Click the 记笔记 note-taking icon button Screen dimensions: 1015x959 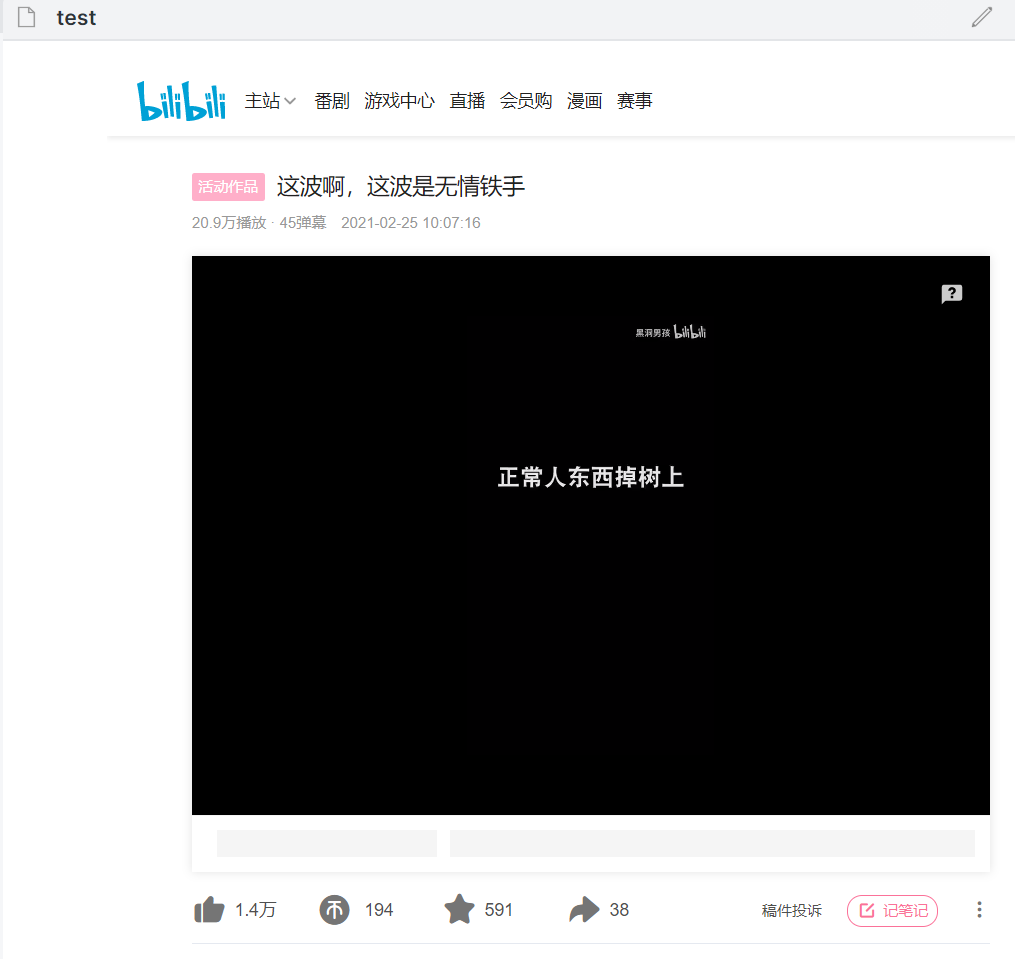point(891,910)
